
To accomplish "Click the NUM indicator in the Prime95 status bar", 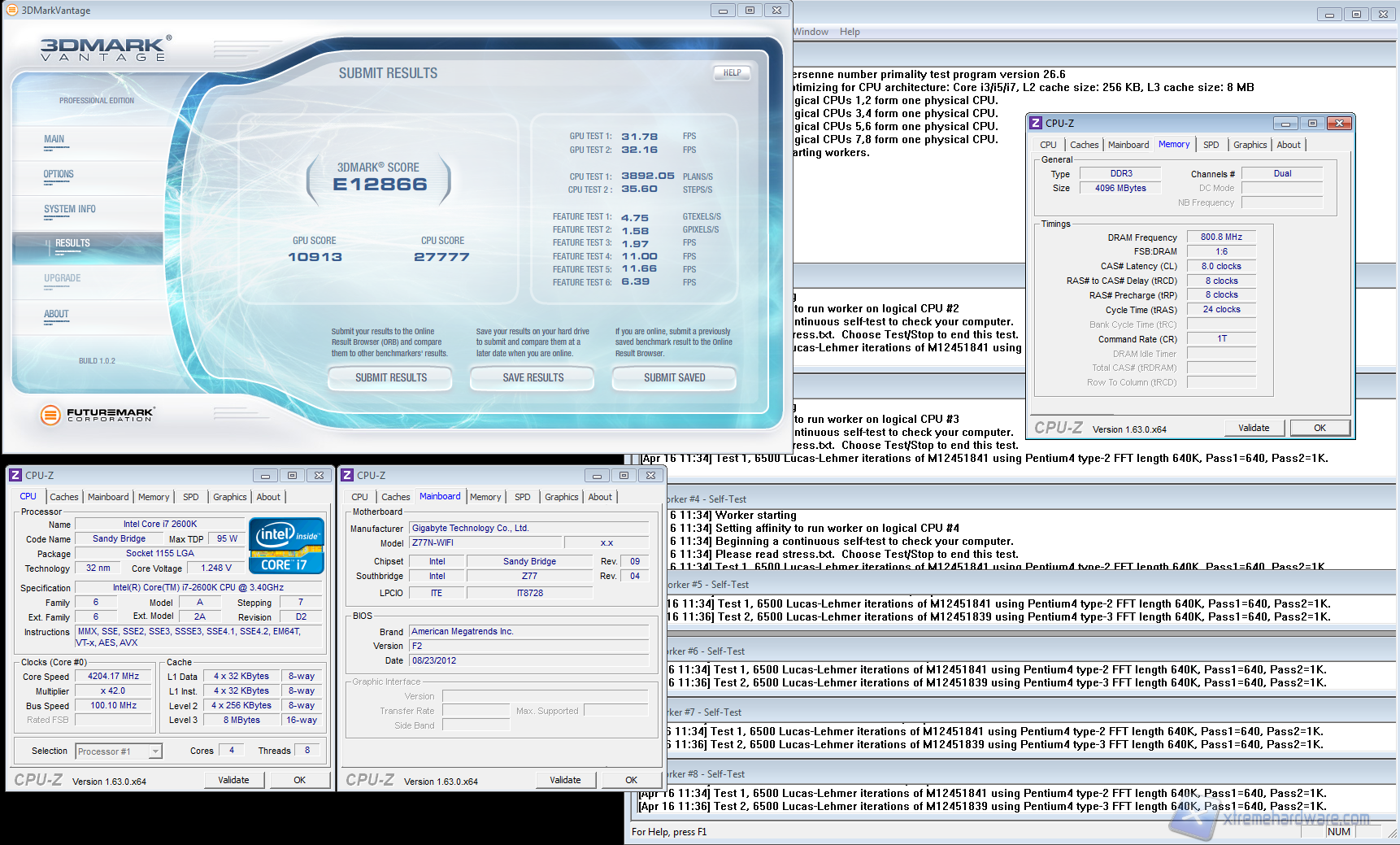I will (x=1338, y=831).
